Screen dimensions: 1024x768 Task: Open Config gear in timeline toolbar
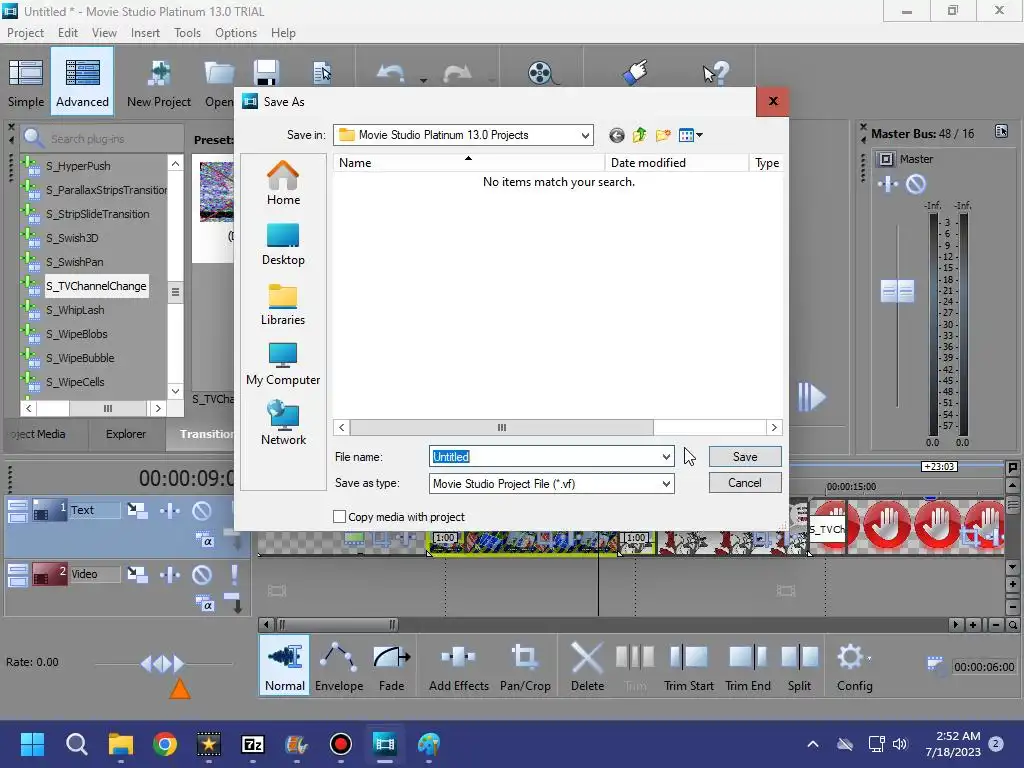[x=854, y=667]
